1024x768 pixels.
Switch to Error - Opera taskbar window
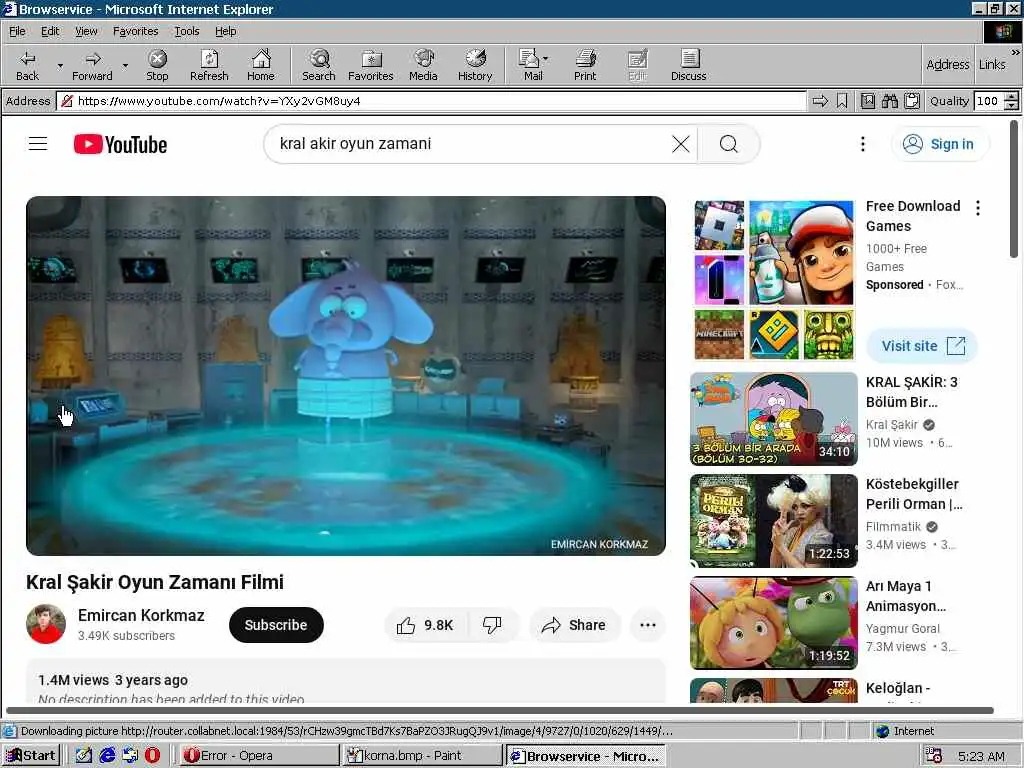pos(258,756)
